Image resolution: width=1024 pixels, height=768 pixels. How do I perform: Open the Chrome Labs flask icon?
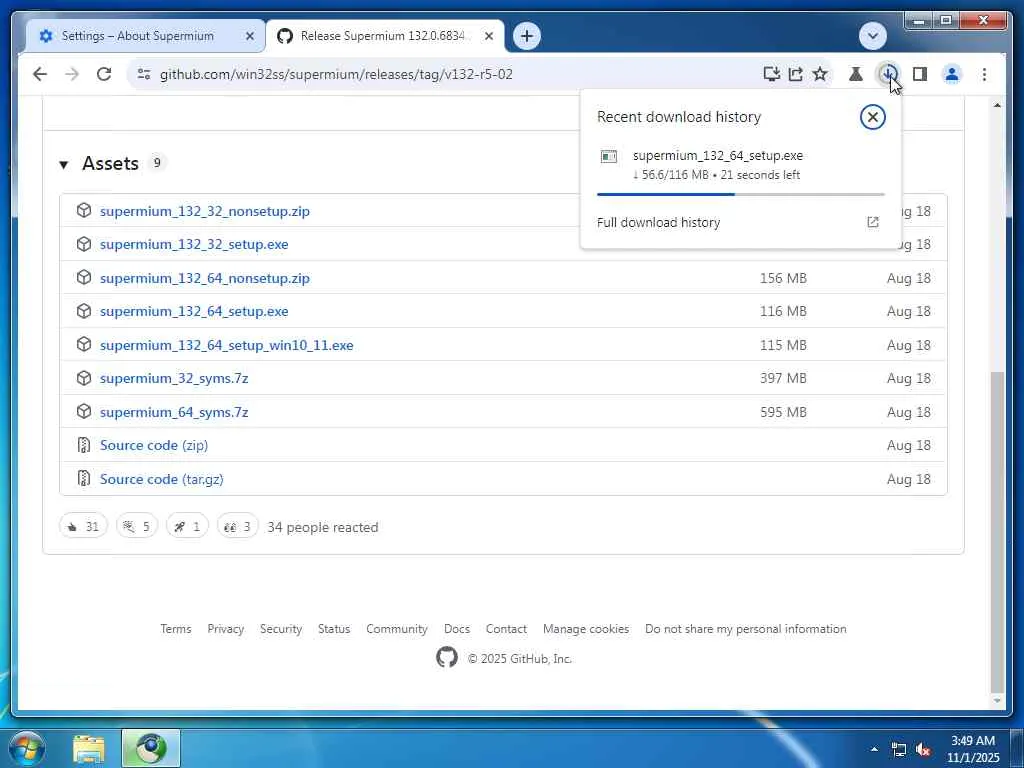(x=856, y=74)
